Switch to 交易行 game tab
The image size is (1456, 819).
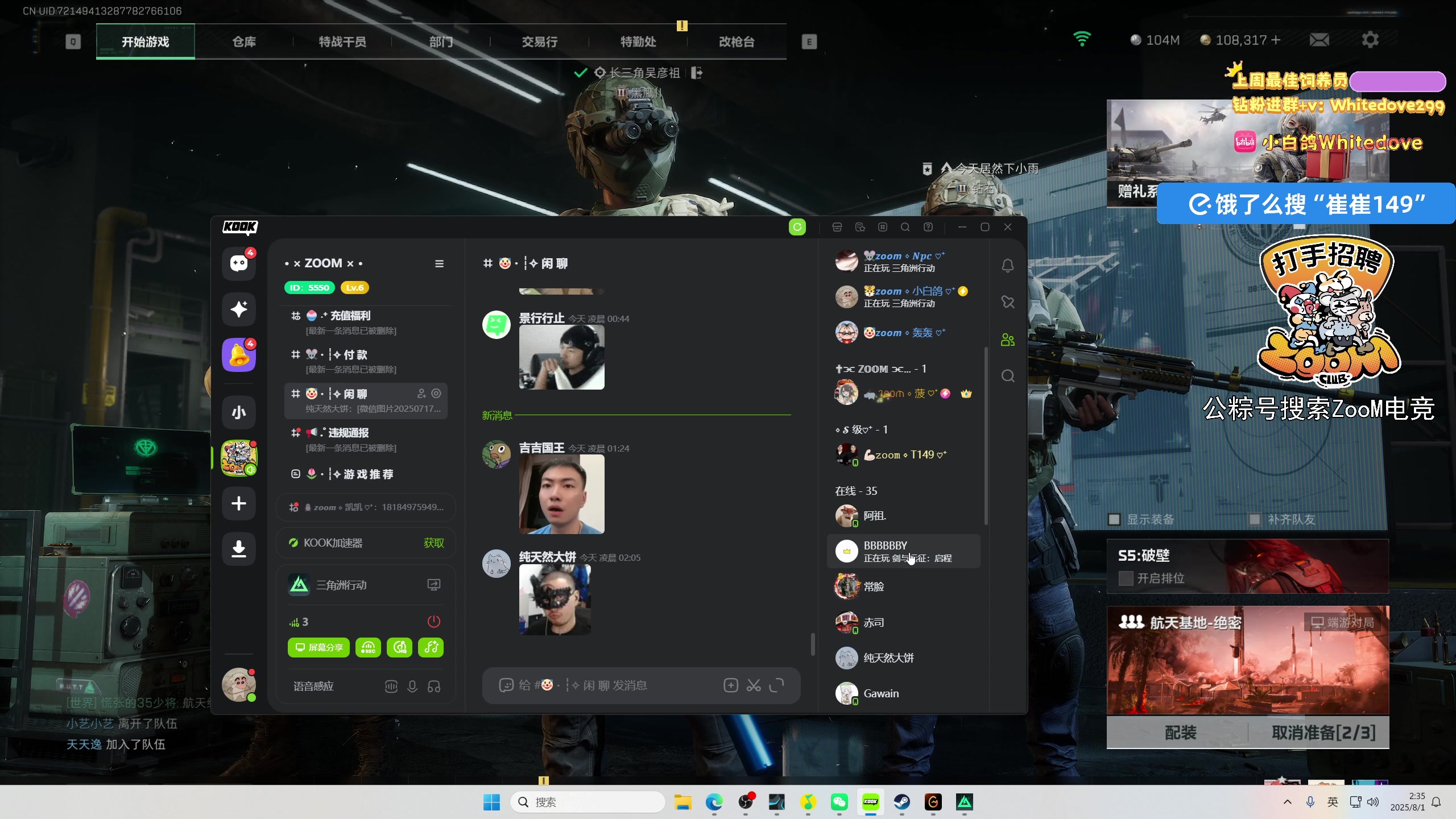tap(540, 42)
